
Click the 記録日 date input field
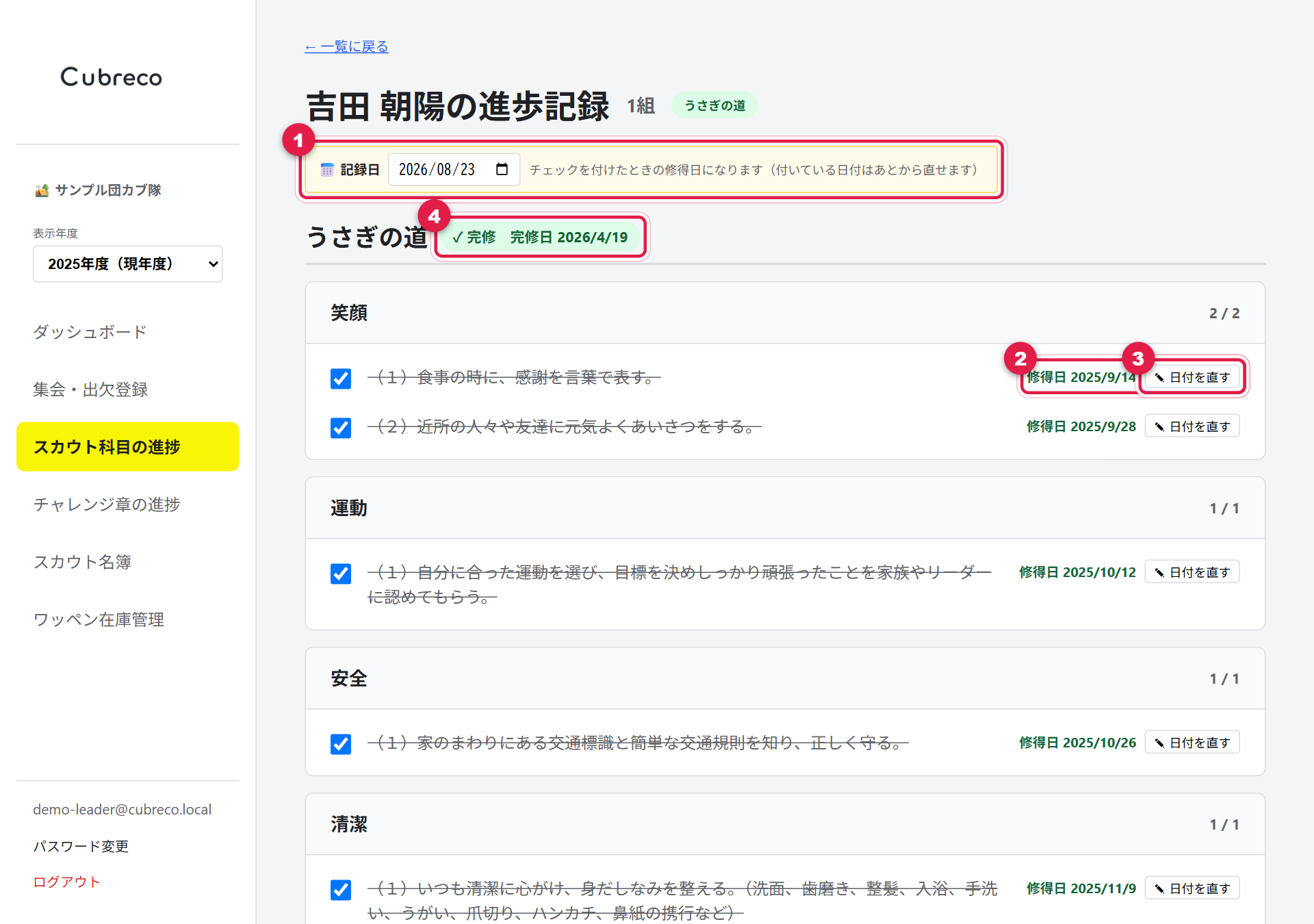pyautogui.click(x=454, y=169)
